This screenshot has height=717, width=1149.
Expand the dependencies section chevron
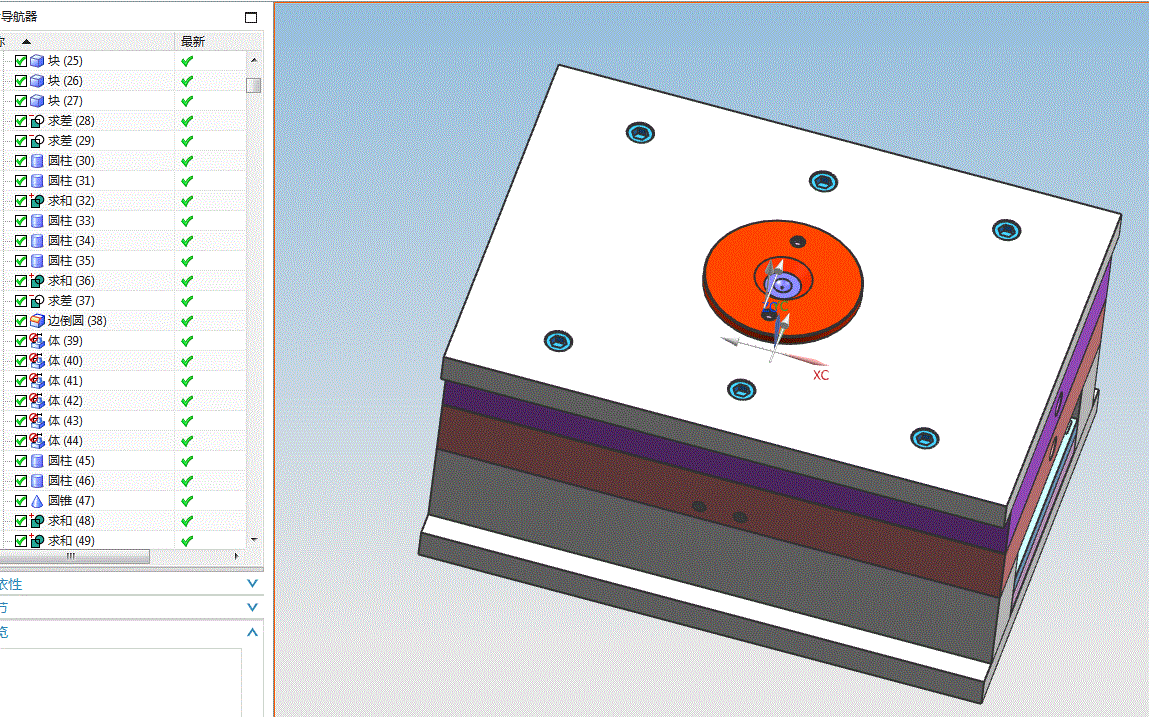252,584
